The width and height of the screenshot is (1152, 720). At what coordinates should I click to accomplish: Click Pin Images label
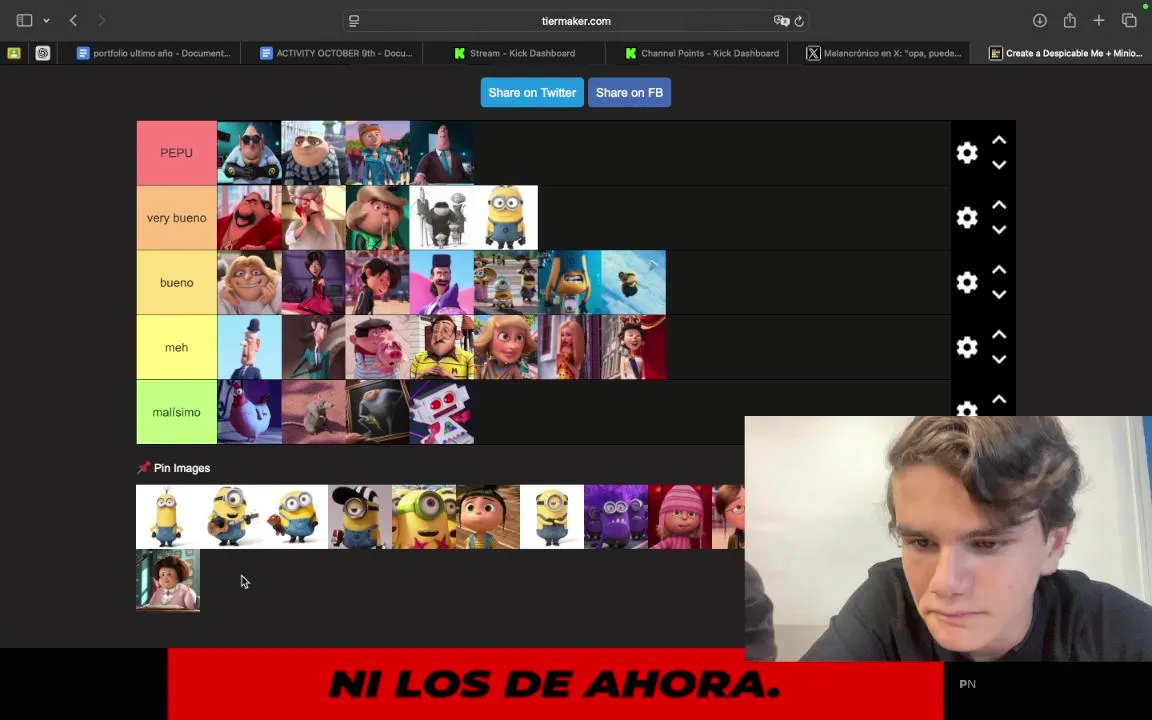181,468
